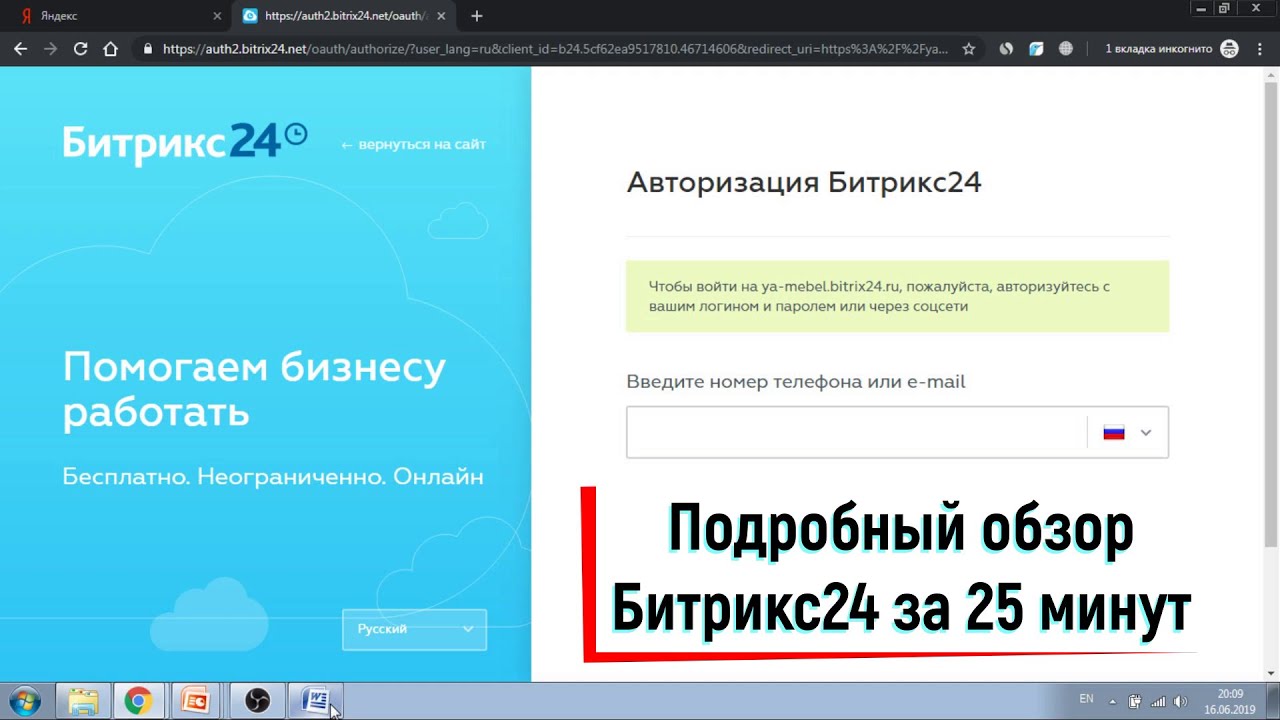1280x720 pixels.
Task: Close the auth2.bitrix24.net tab
Action: [441, 16]
